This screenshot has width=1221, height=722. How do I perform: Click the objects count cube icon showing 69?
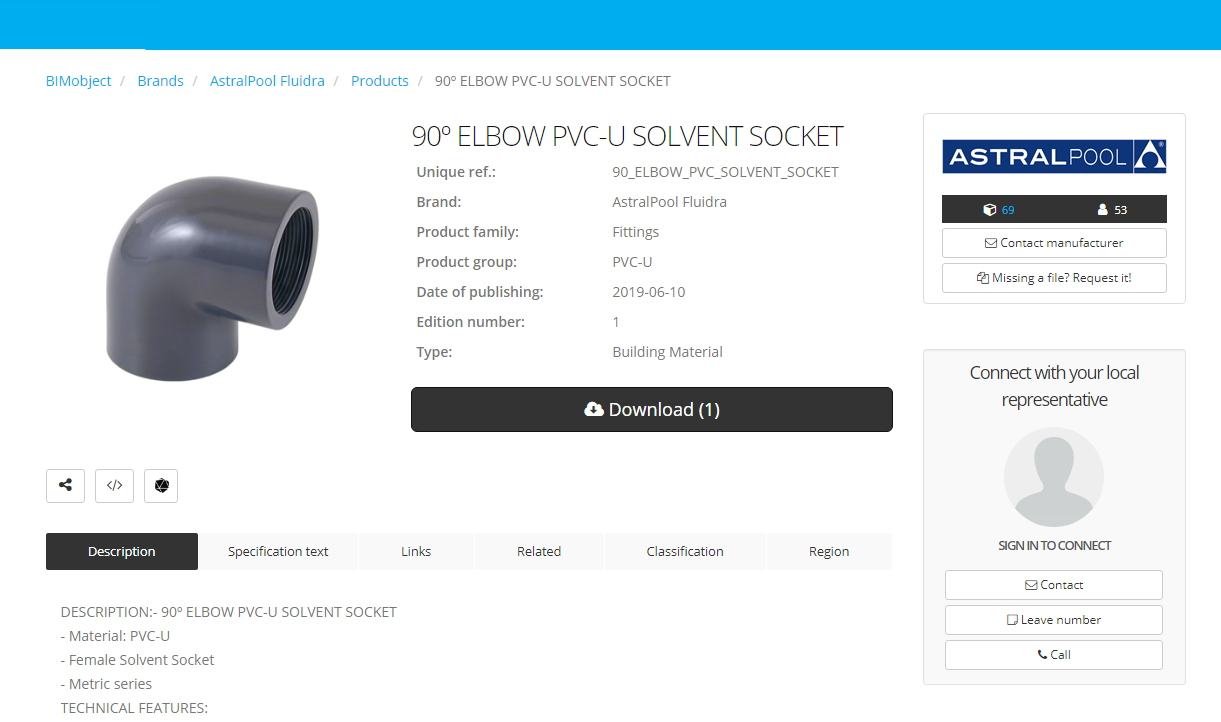(x=990, y=210)
